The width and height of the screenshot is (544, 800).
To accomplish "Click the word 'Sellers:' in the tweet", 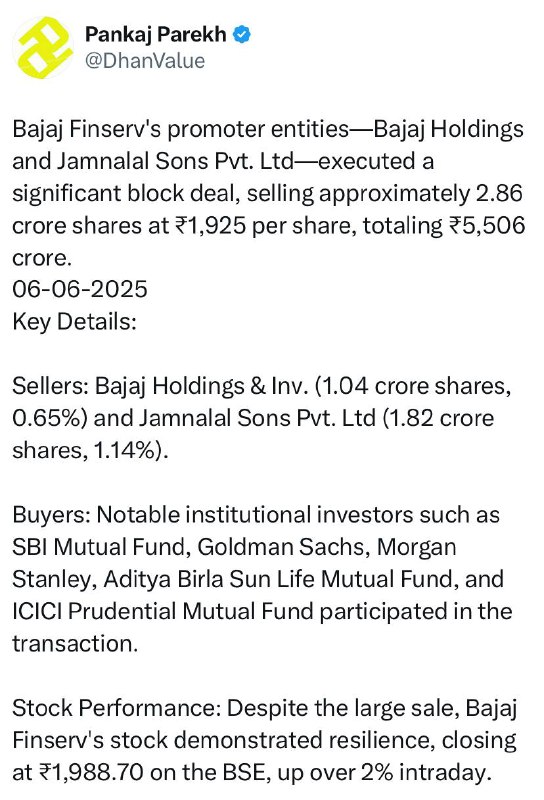I will pos(51,386).
